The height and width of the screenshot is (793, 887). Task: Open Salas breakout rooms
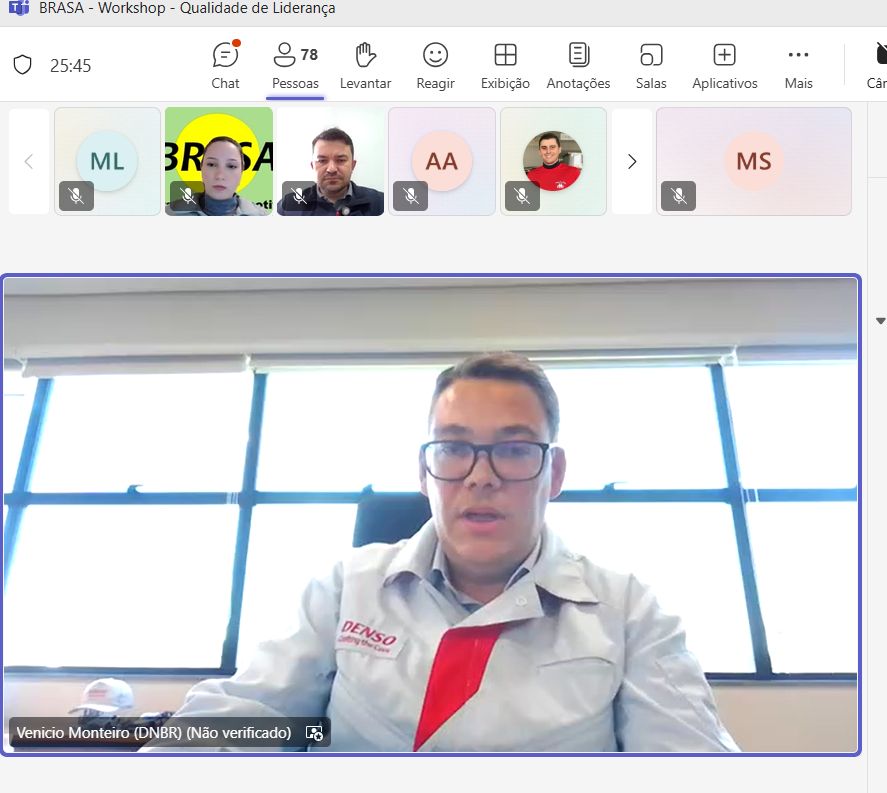click(x=651, y=65)
